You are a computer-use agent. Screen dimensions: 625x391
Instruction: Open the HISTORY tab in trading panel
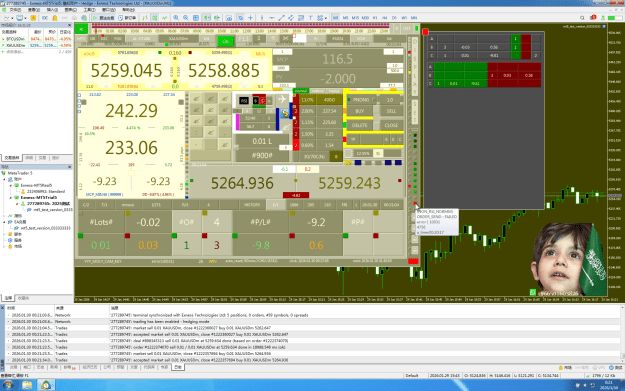coord(252,205)
